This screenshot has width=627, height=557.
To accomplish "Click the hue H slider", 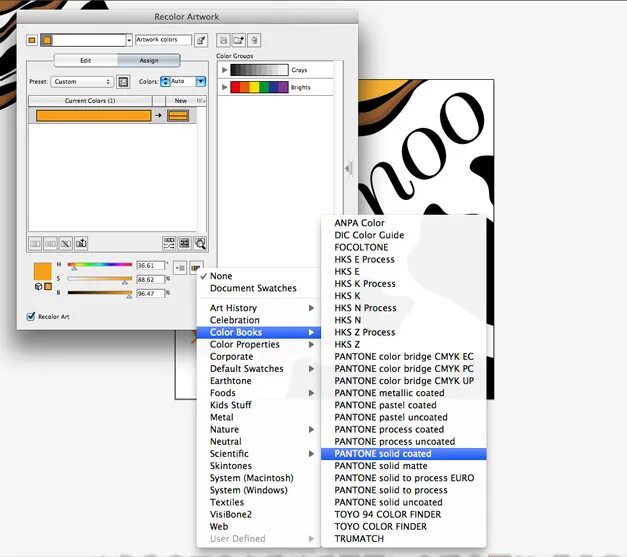I will (x=100, y=265).
